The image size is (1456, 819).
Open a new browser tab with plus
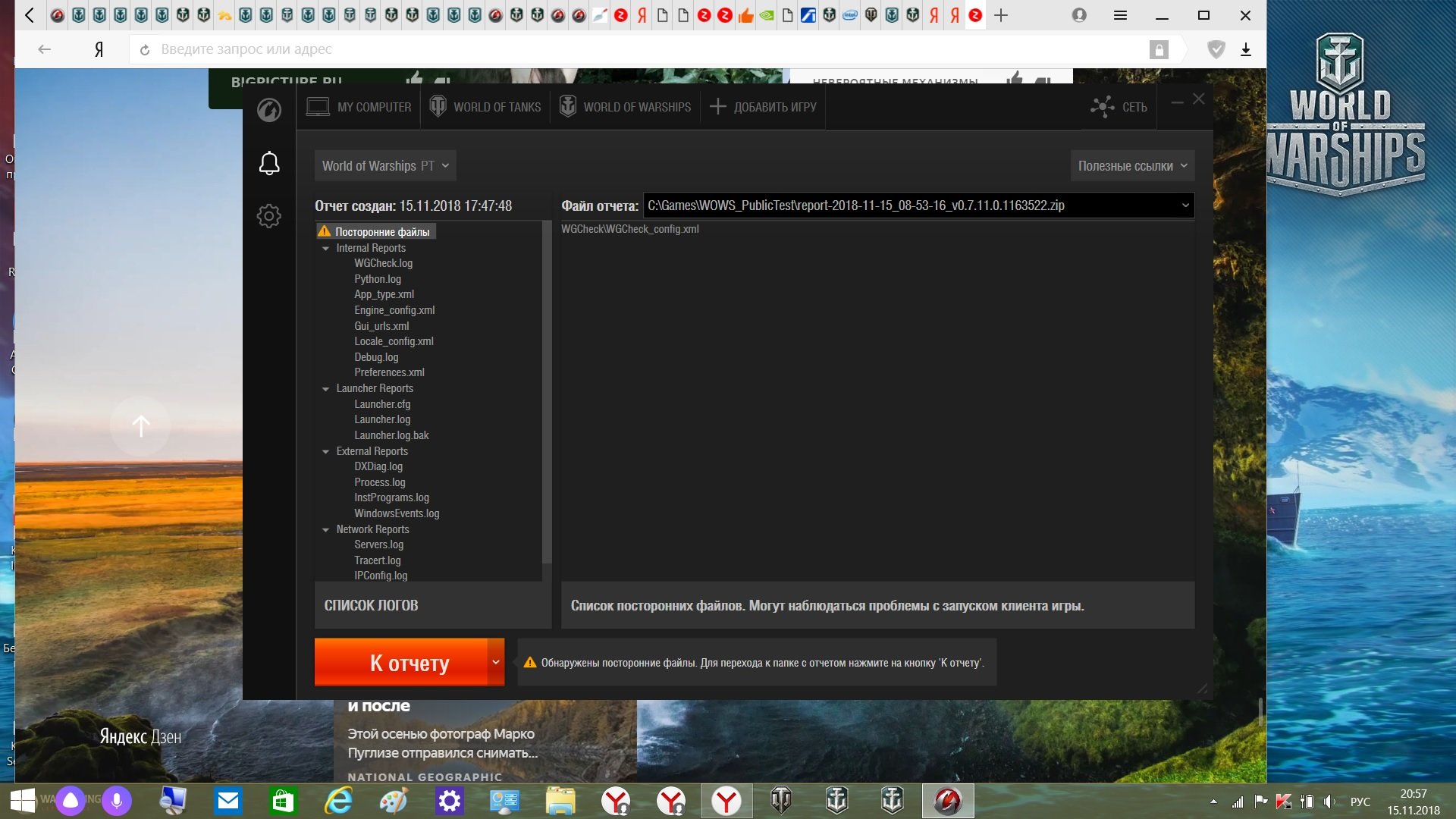1001,15
